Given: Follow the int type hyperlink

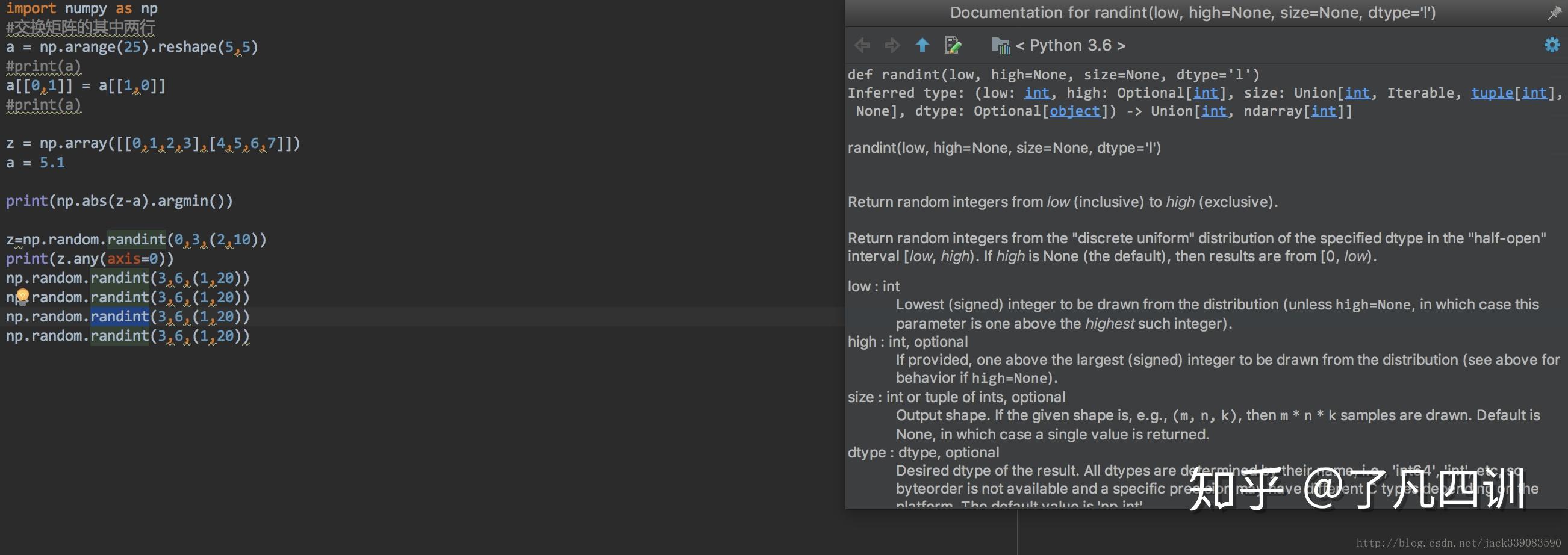Looking at the screenshot, I should 1038,93.
